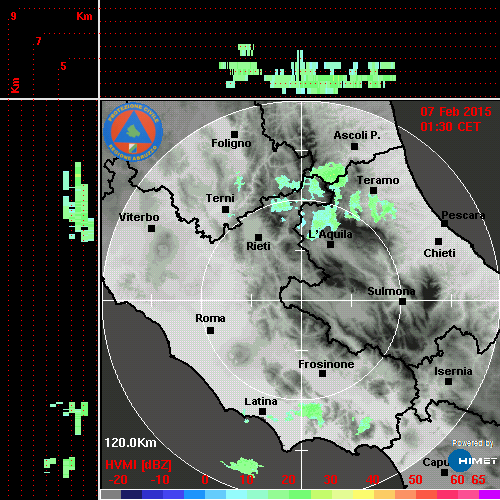The width and height of the screenshot is (500, 500).
Task: Click the 40 dBZ scale value
Action: (x=373, y=480)
